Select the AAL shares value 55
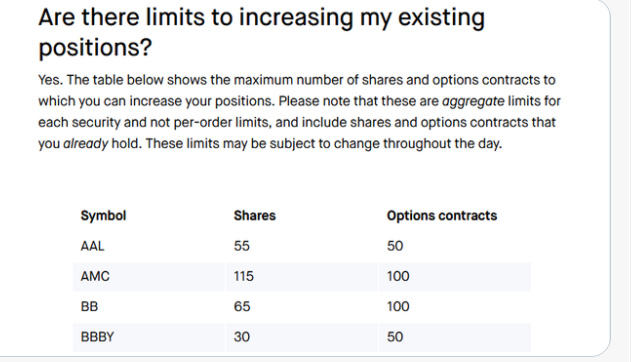The width and height of the screenshot is (635, 362). pyautogui.click(x=242, y=246)
